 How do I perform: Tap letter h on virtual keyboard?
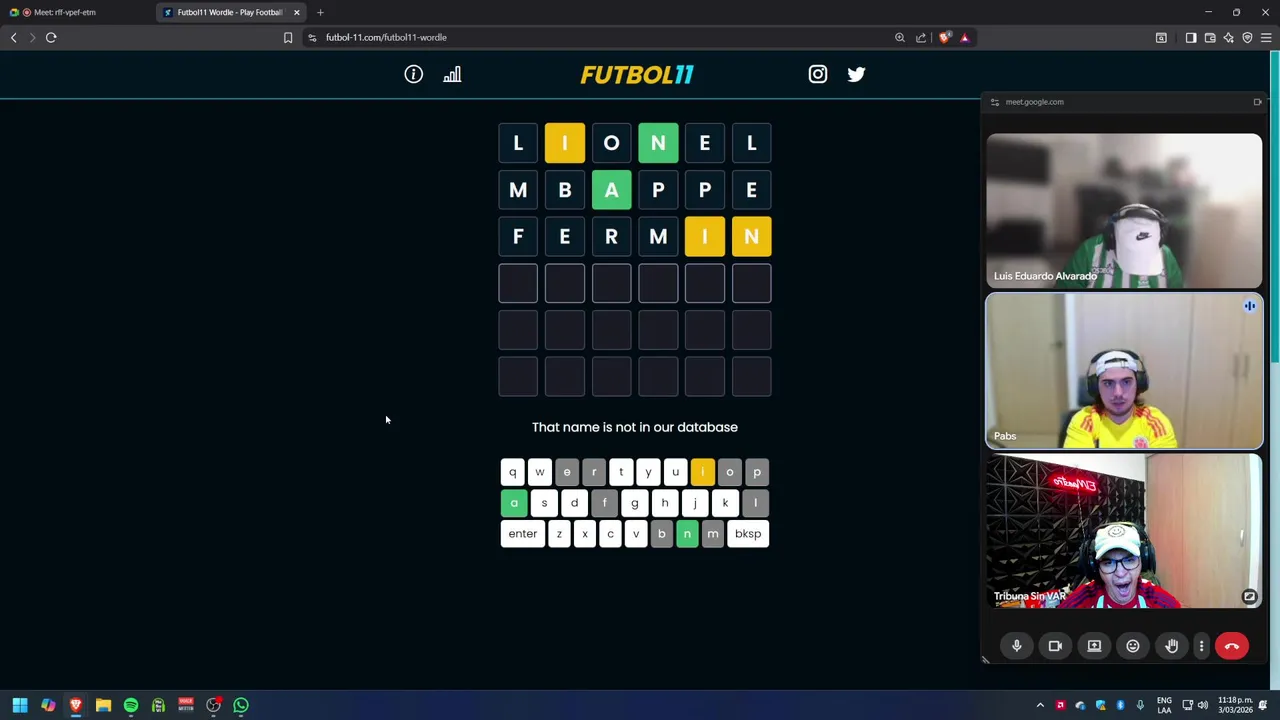(664, 503)
